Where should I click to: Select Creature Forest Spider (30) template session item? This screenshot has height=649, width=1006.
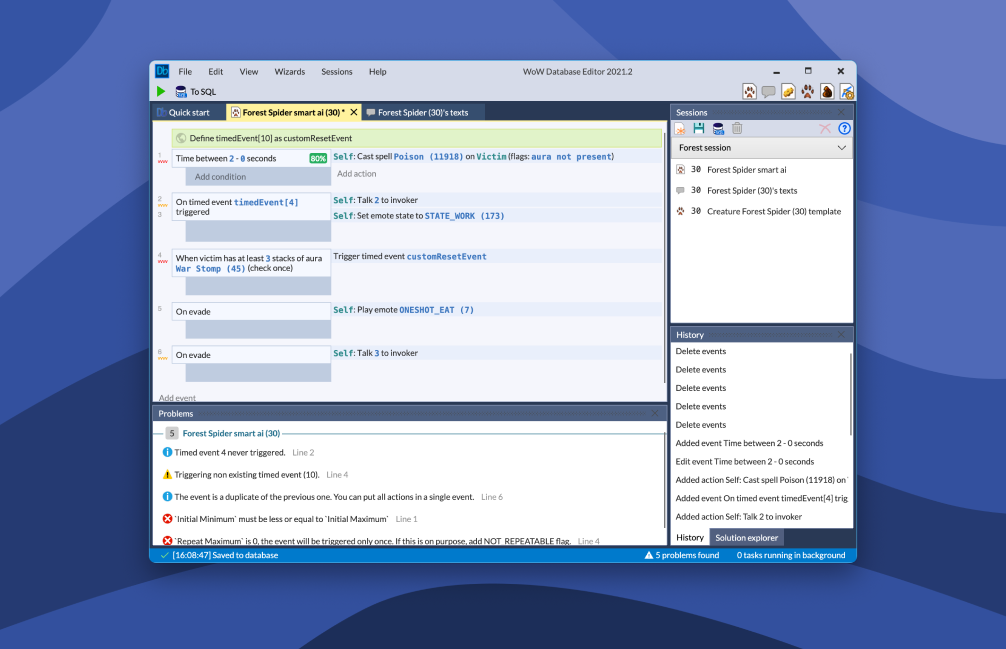(x=773, y=211)
